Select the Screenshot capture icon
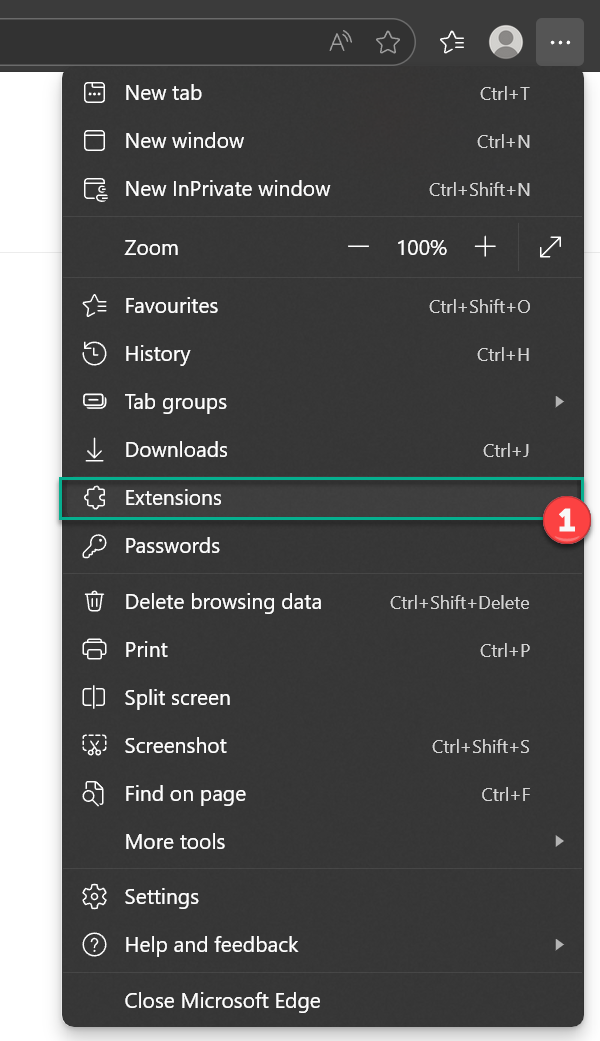This screenshot has width=600, height=1041. tap(95, 745)
